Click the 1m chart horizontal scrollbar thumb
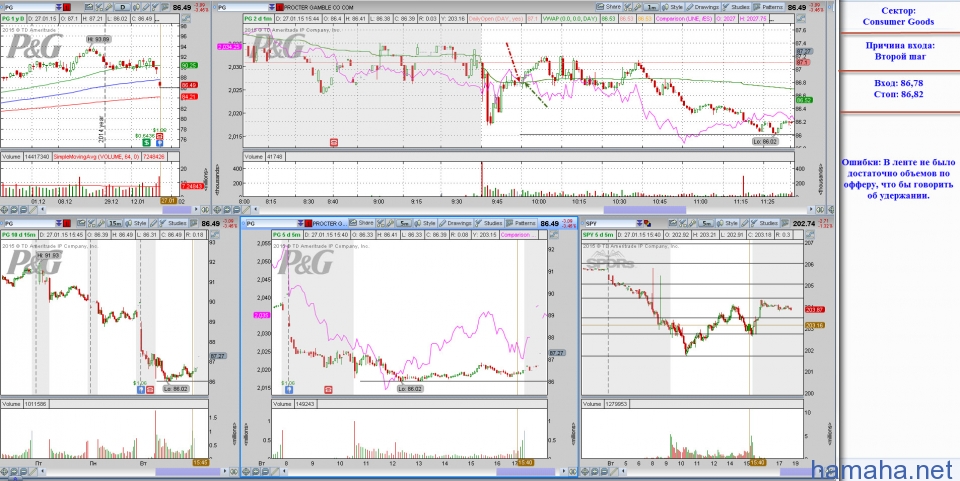Image resolution: width=960 pixels, height=481 pixels. (x=645, y=210)
